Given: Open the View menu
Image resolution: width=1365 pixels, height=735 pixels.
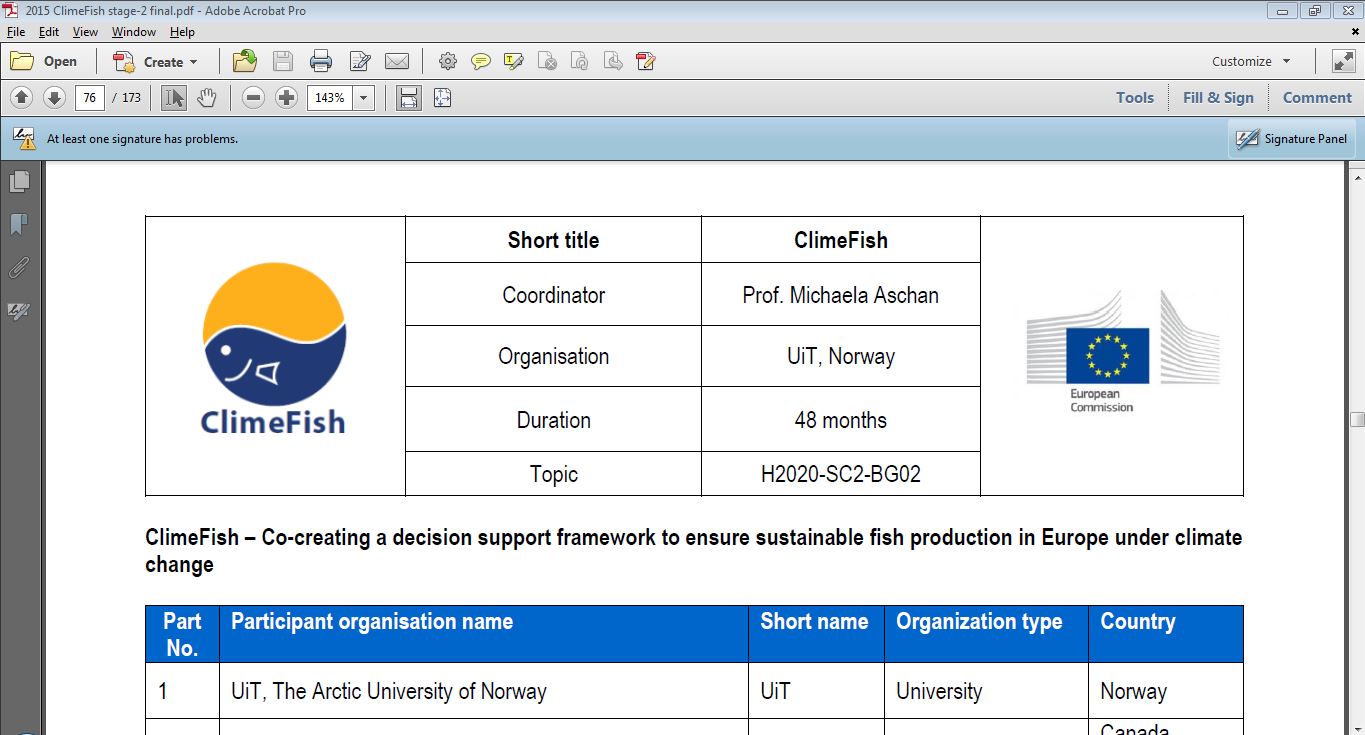Looking at the screenshot, I should pos(85,32).
